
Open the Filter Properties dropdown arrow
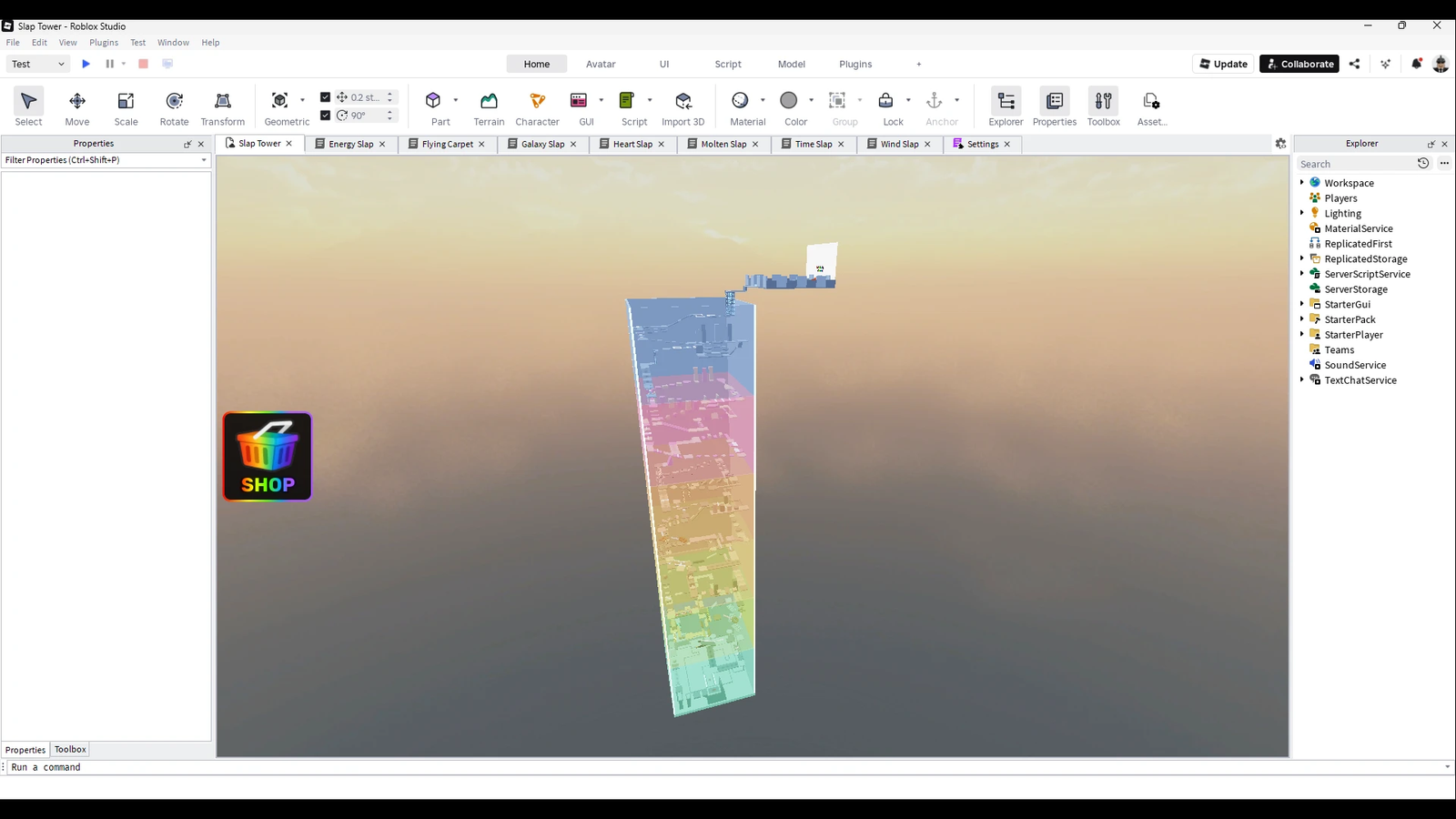pyautogui.click(x=204, y=160)
